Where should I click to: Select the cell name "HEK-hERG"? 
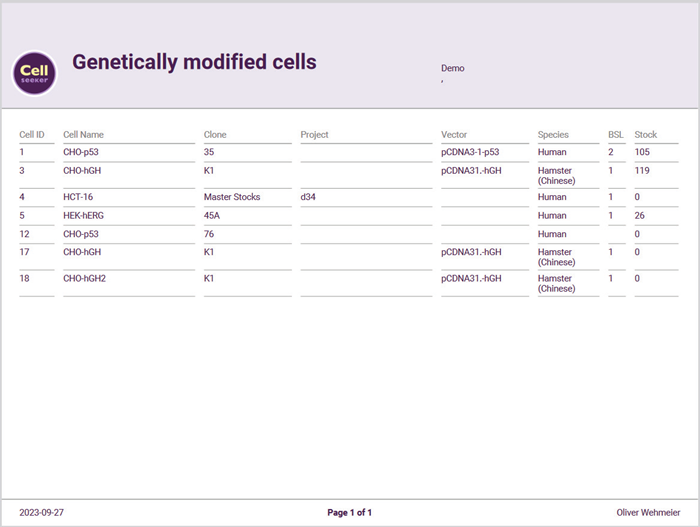(x=83, y=216)
